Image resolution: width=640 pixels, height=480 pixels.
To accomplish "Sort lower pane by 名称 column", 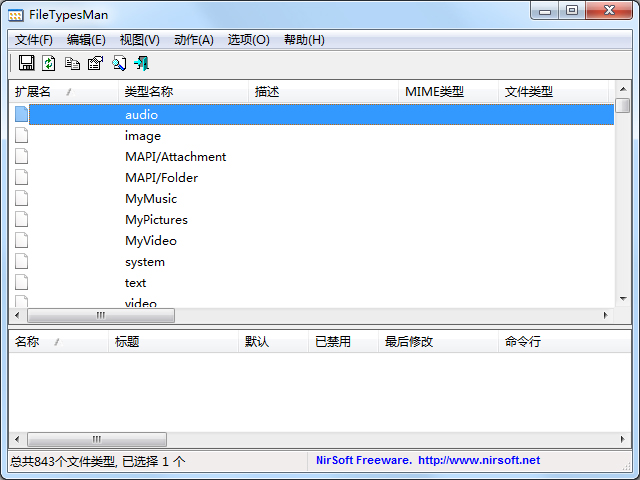I will tap(59, 342).
